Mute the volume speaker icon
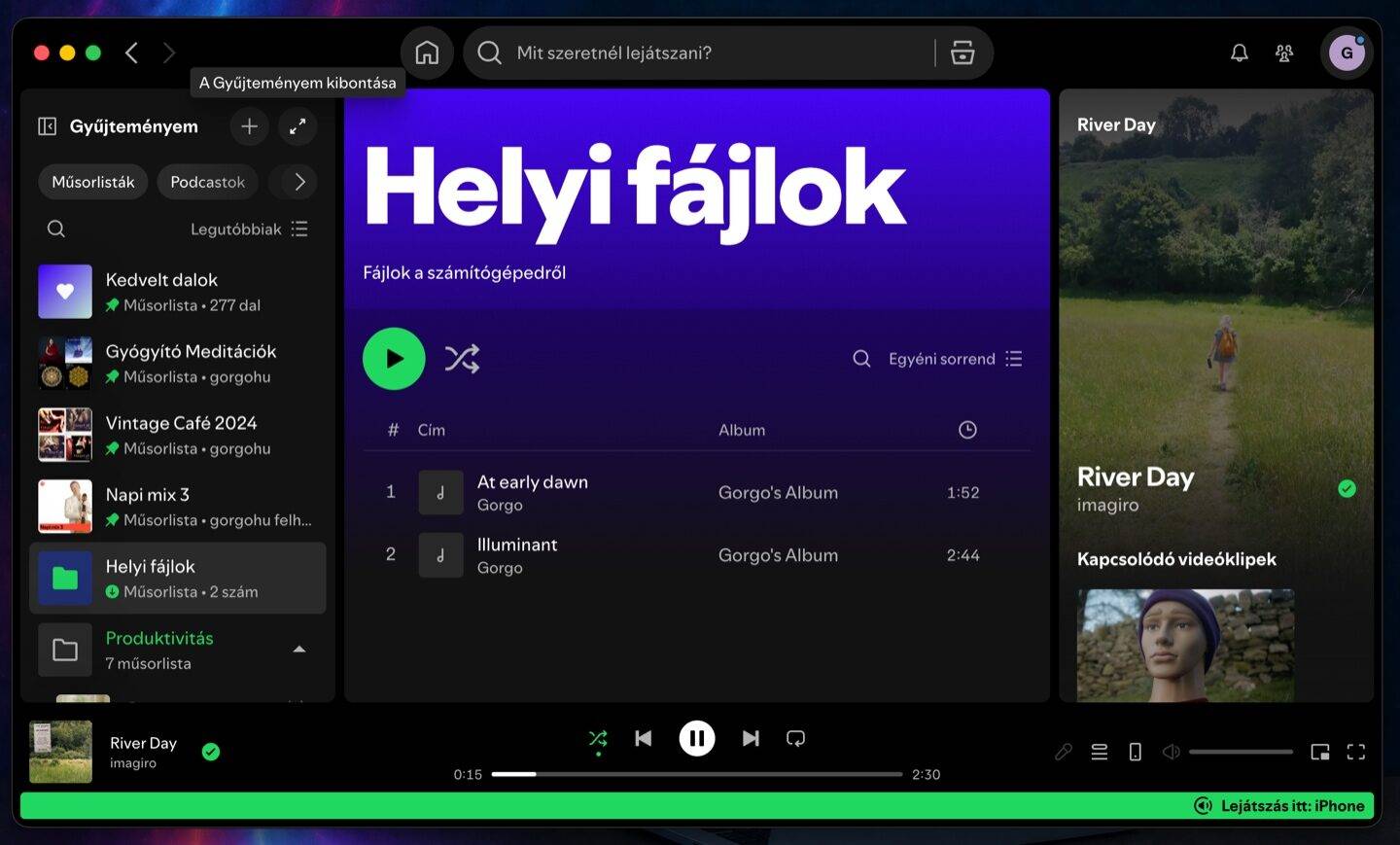The width and height of the screenshot is (1400, 845). pyautogui.click(x=1172, y=752)
